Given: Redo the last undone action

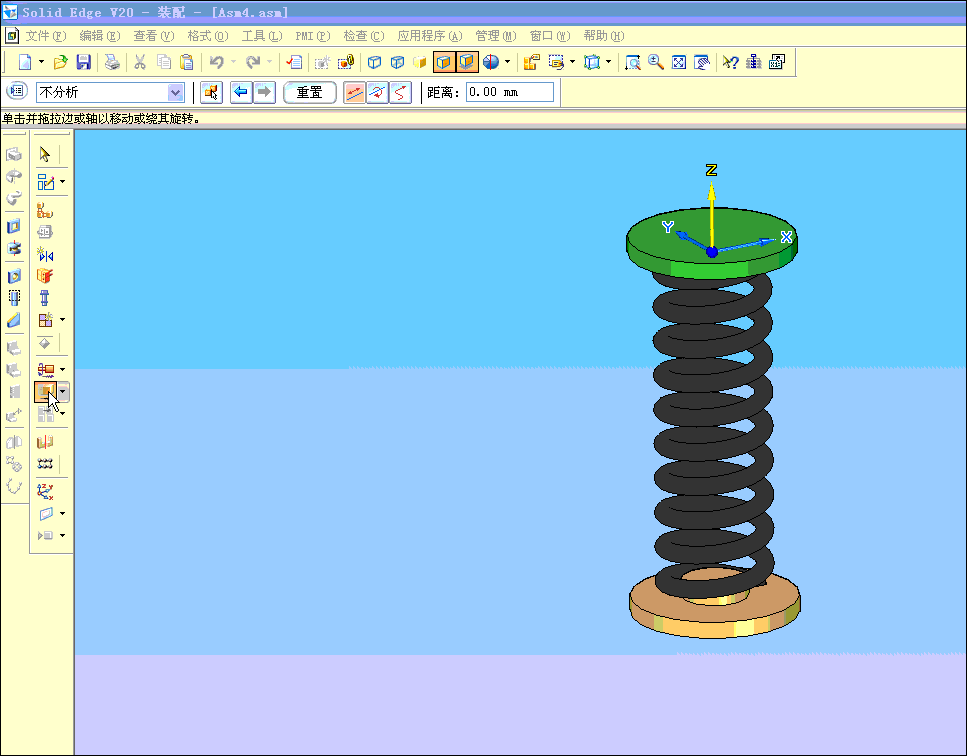Looking at the screenshot, I should click(252, 62).
